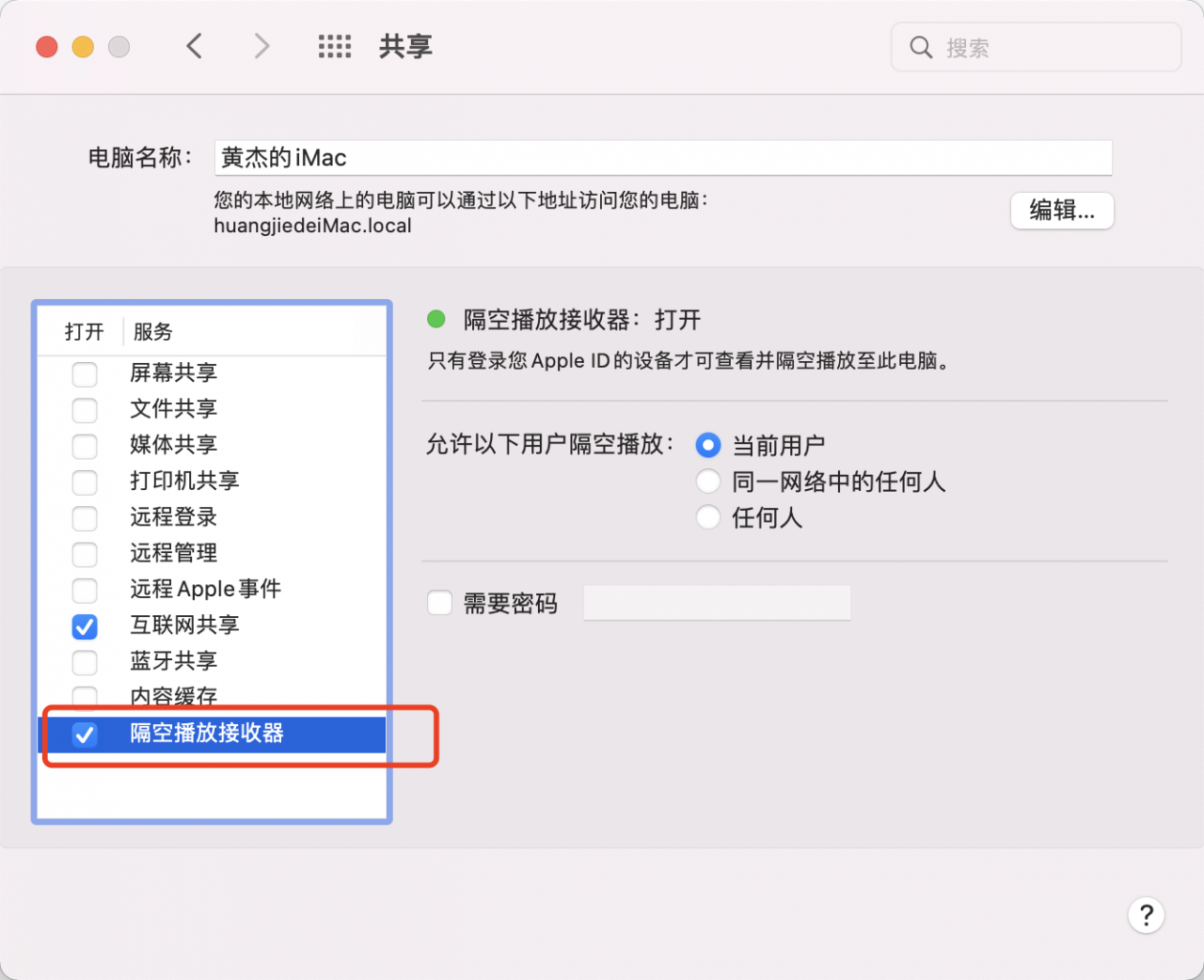The height and width of the screenshot is (980, 1204).
Task: Click the back navigation arrow
Action: (x=195, y=46)
